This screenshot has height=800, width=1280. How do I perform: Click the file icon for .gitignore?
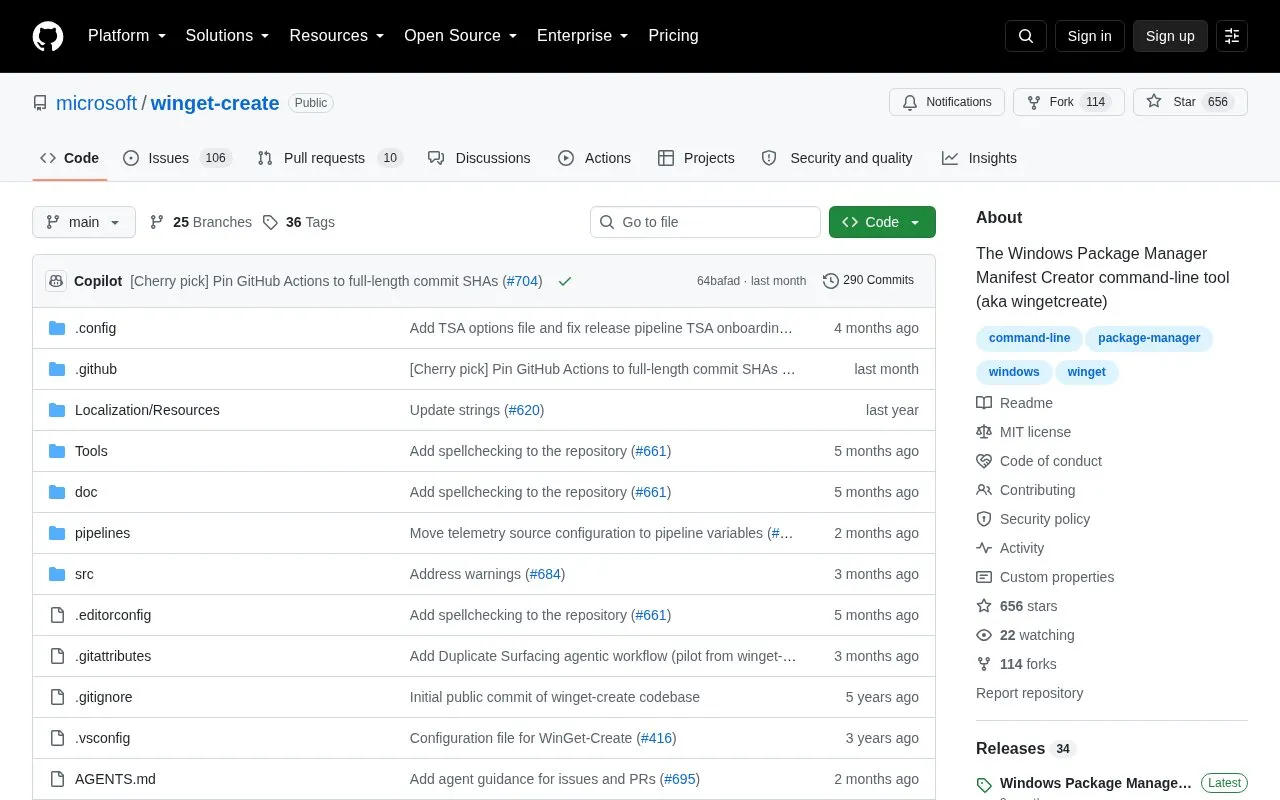coord(57,697)
